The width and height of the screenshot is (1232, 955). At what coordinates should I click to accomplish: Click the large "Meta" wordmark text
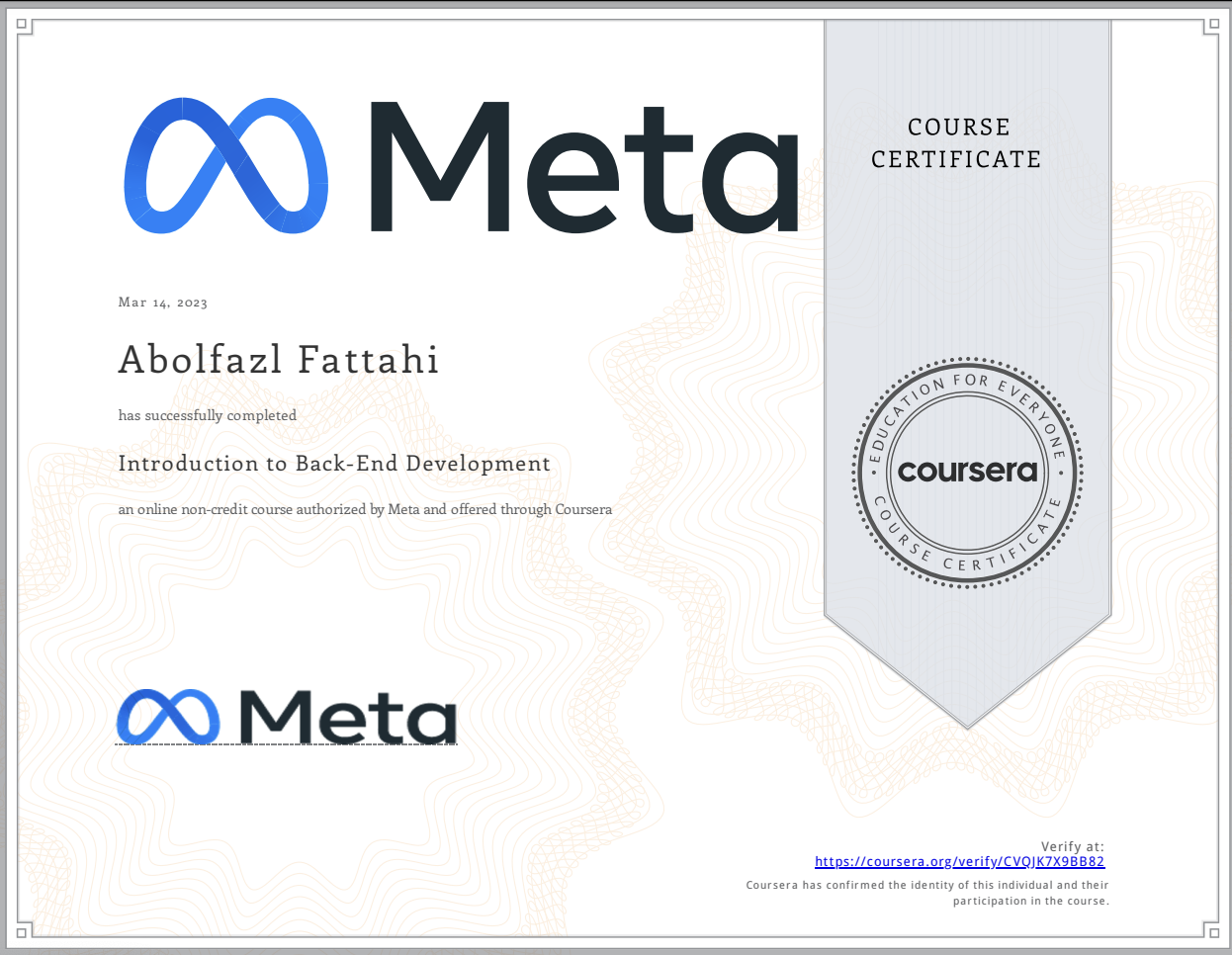tap(584, 166)
